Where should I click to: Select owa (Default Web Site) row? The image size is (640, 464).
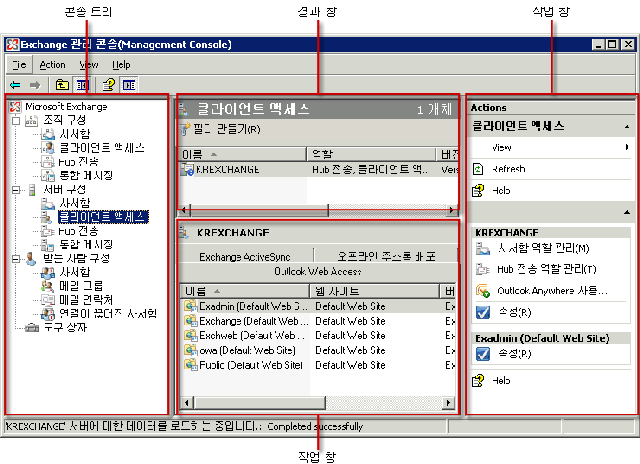pos(318,350)
